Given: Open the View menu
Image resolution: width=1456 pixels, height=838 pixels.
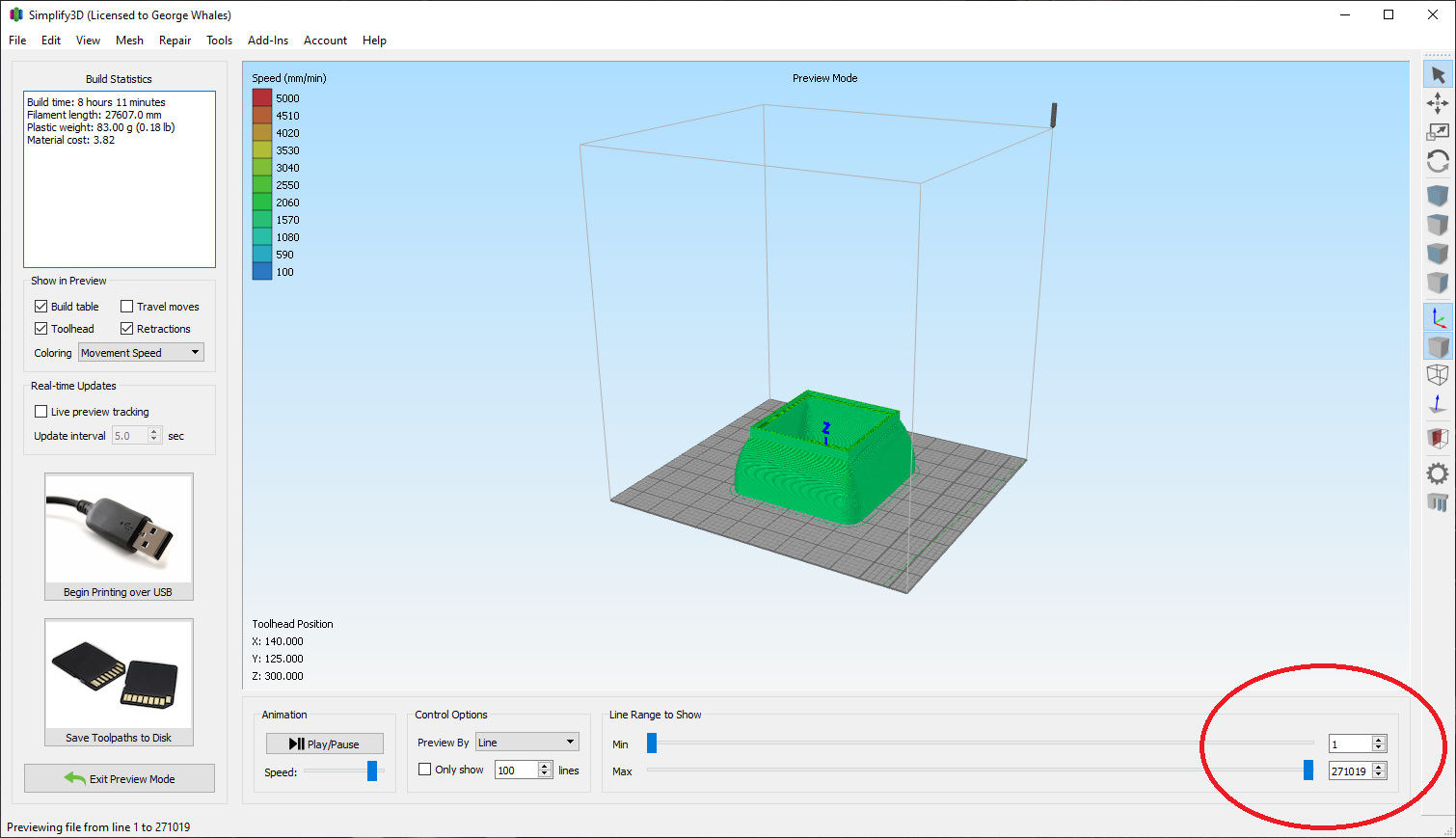Looking at the screenshot, I should (88, 41).
